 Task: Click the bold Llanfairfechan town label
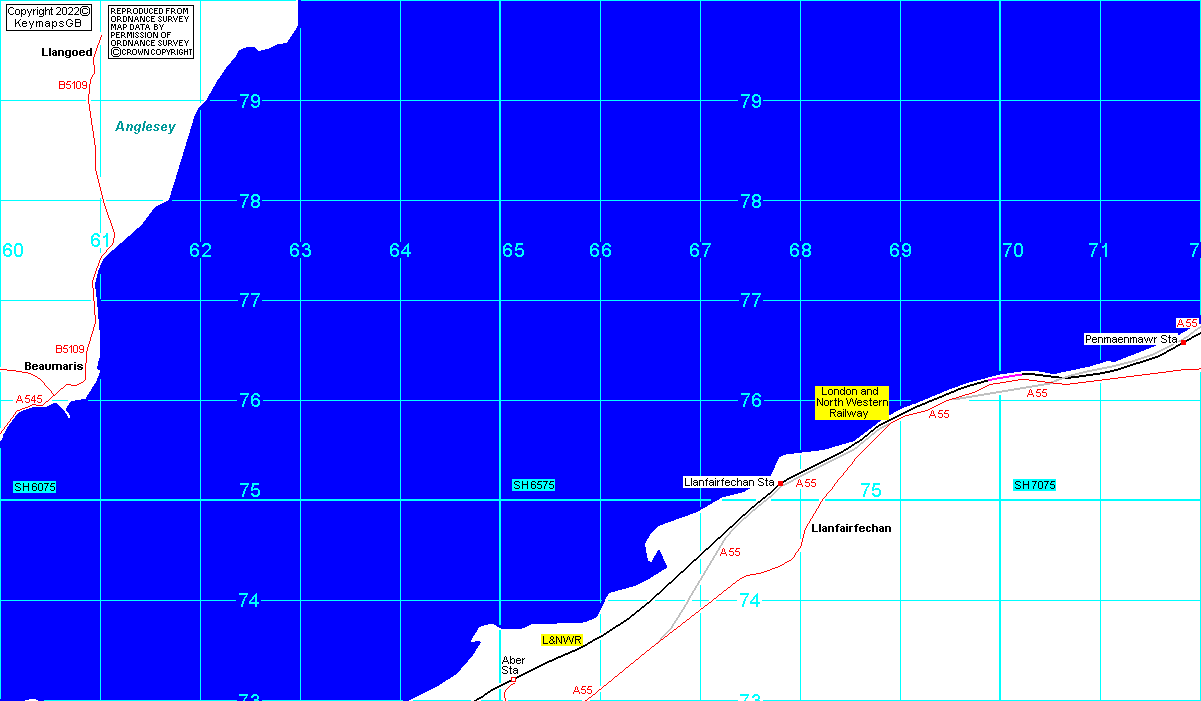pyautogui.click(x=851, y=528)
